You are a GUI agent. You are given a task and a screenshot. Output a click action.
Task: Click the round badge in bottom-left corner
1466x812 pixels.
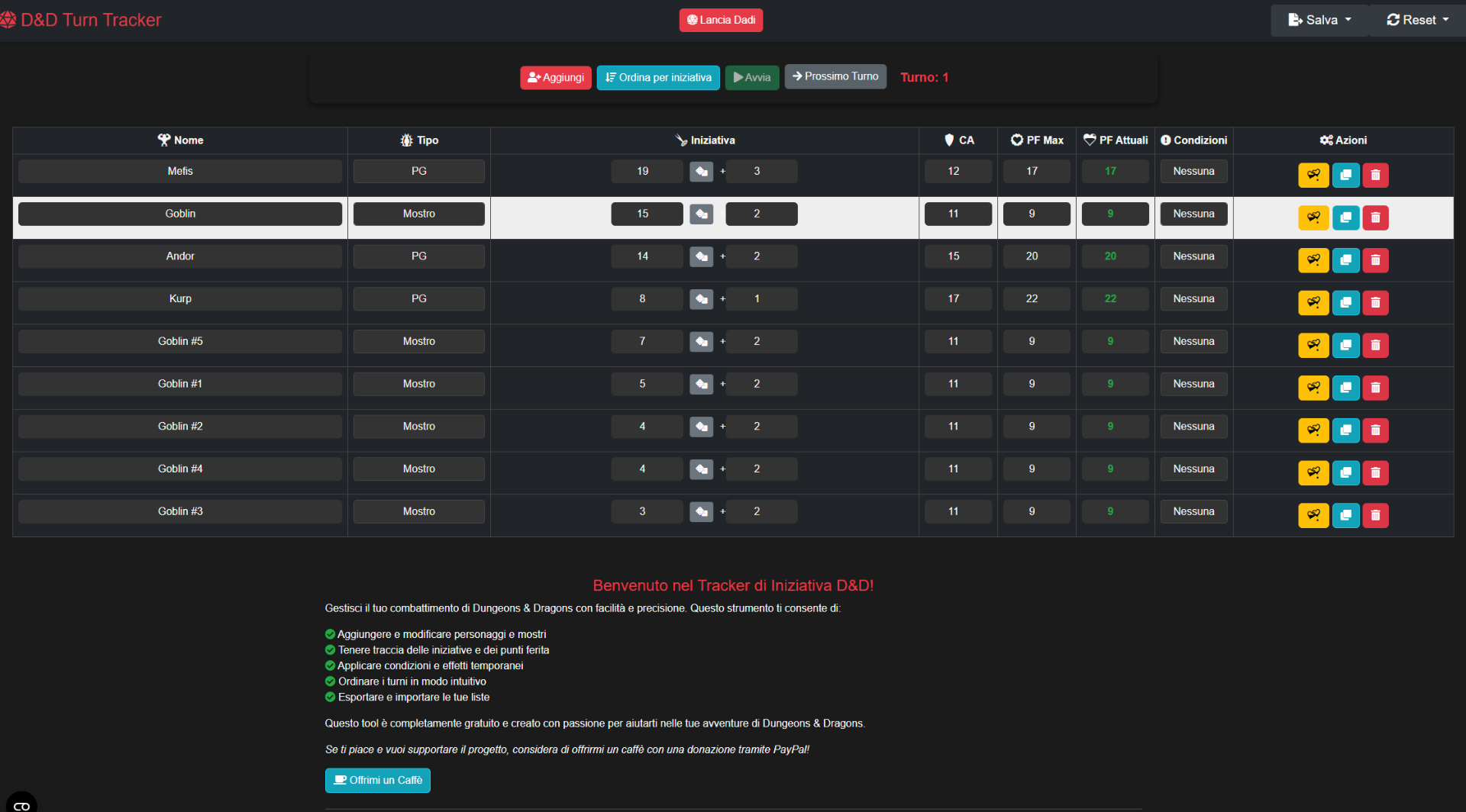[21, 804]
